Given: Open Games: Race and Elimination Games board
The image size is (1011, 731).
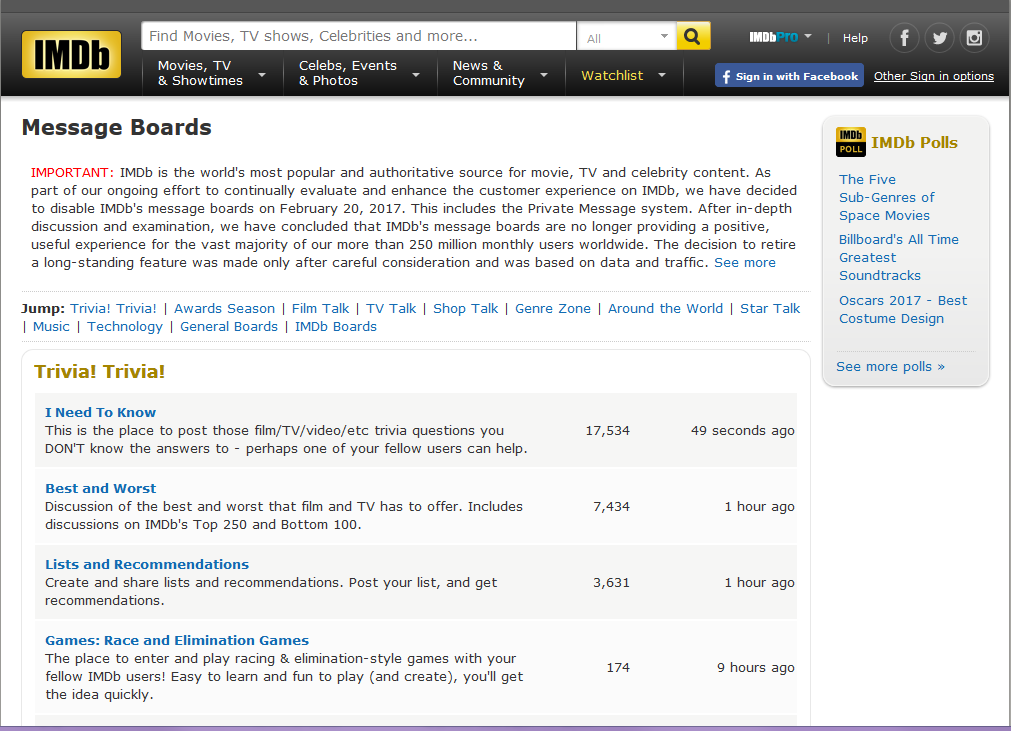Looking at the screenshot, I should [177, 640].
